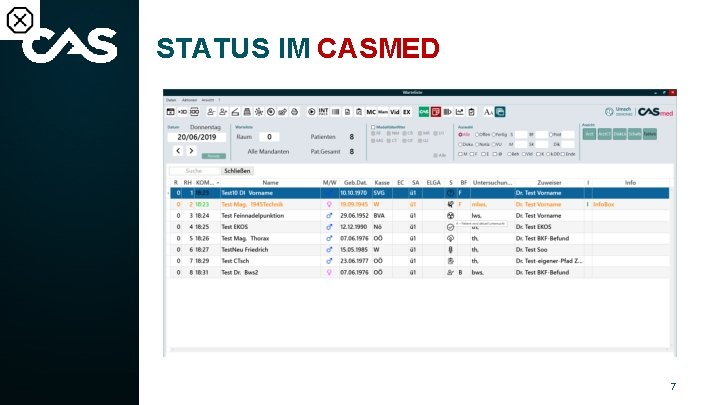The image size is (720, 405).
Task: Click the Alle Mandanten label
Action: click(268, 152)
